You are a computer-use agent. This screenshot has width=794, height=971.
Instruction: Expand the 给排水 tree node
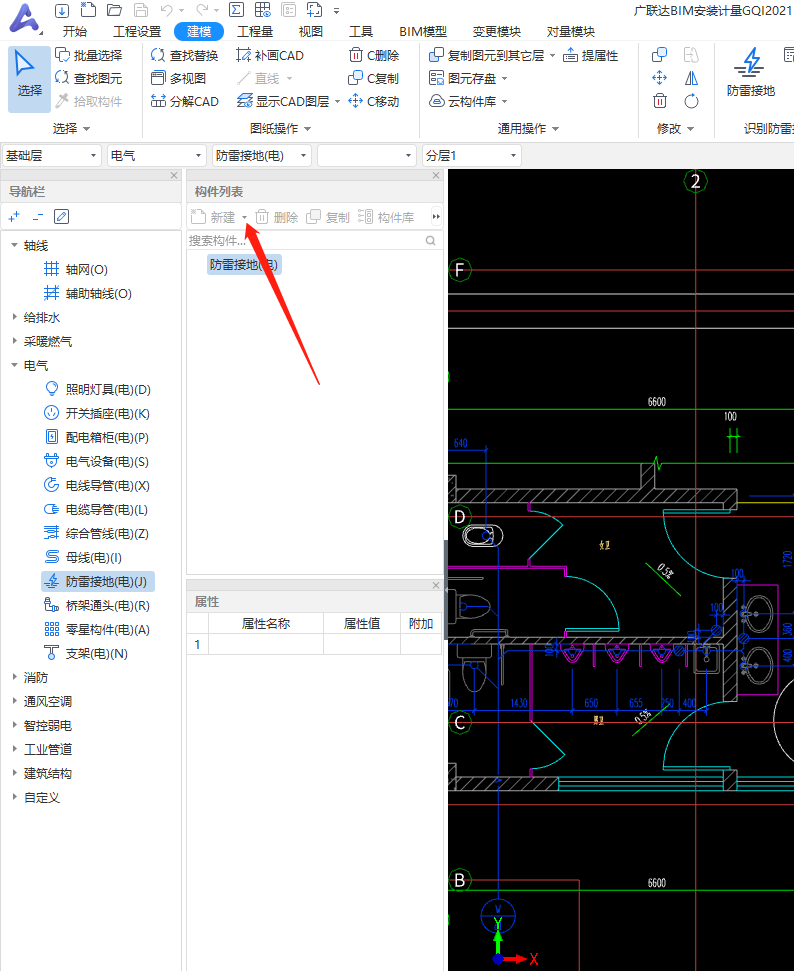14,317
